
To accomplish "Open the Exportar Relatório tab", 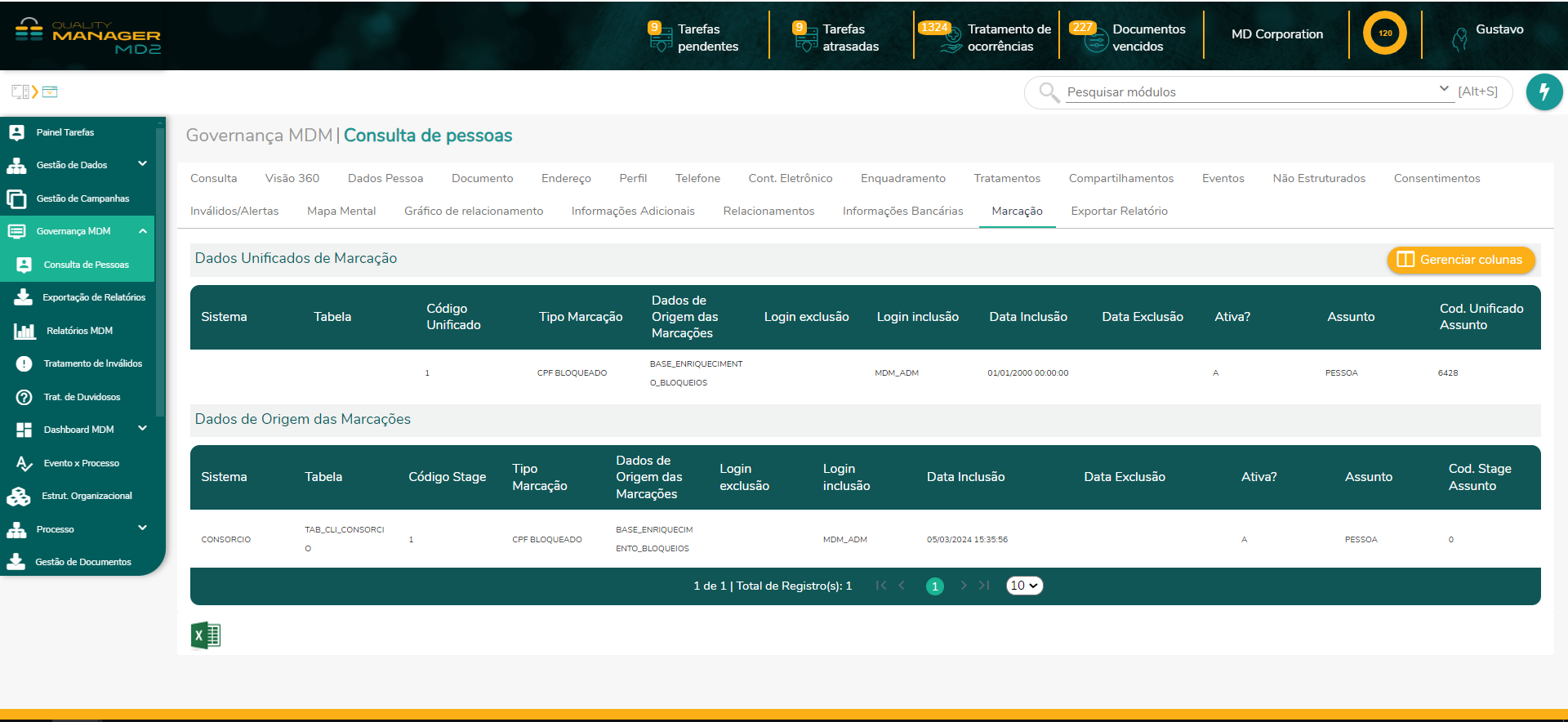I will (x=1119, y=211).
